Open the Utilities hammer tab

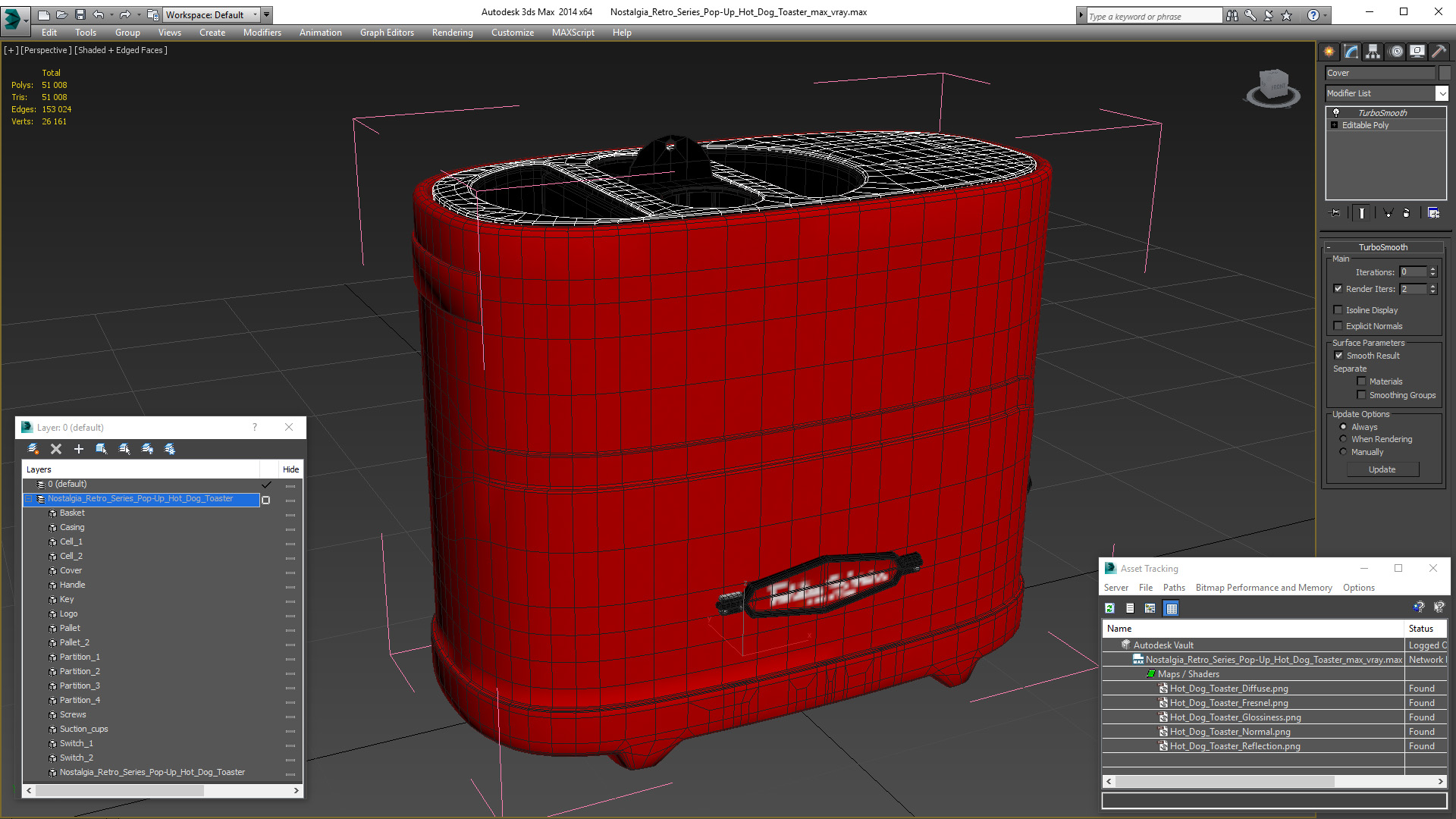pyautogui.click(x=1439, y=52)
